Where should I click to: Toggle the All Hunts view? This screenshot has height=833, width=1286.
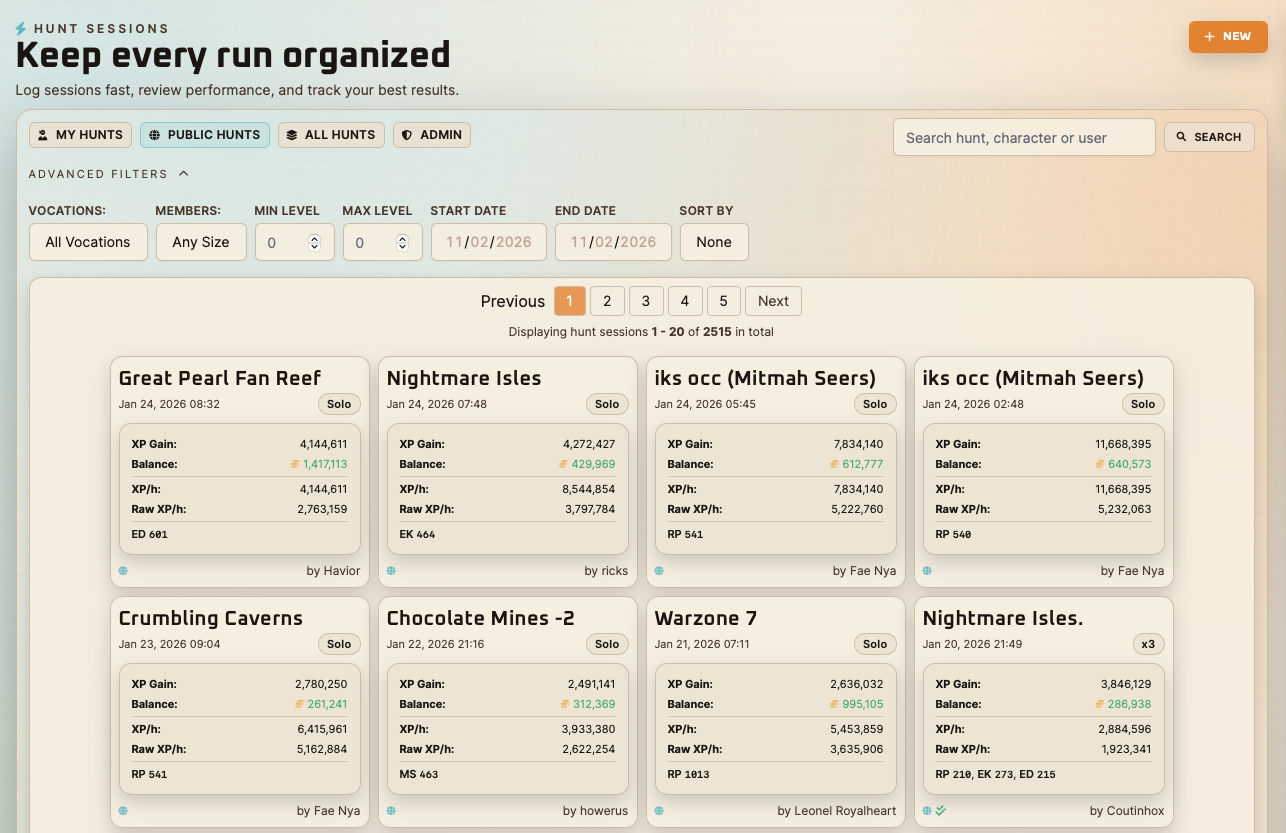pyautogui.click(x=331, y=135)
